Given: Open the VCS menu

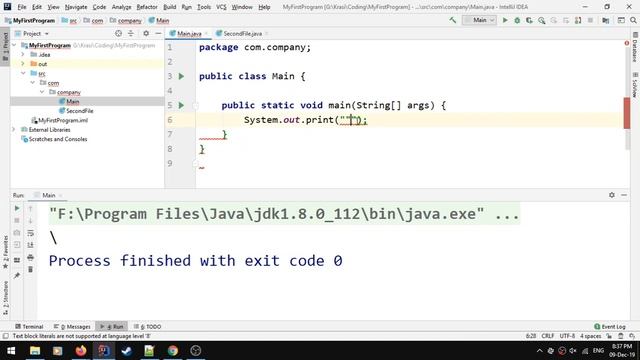Looking at the screenshot, I should click(221, 7).
